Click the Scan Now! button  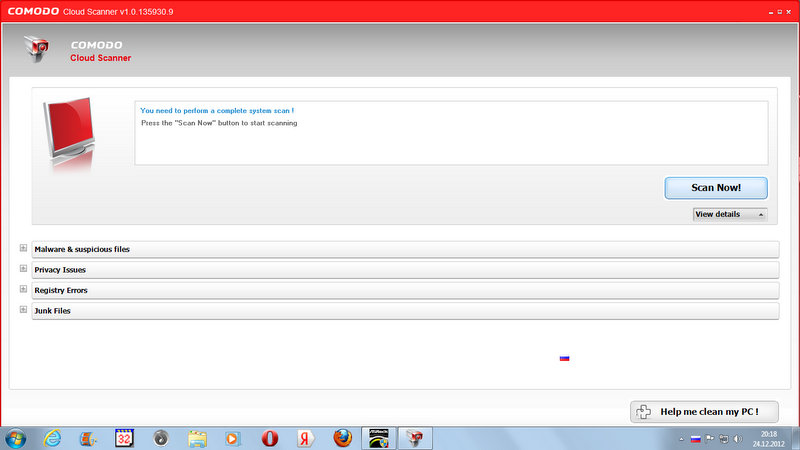[x=716, y=188]
